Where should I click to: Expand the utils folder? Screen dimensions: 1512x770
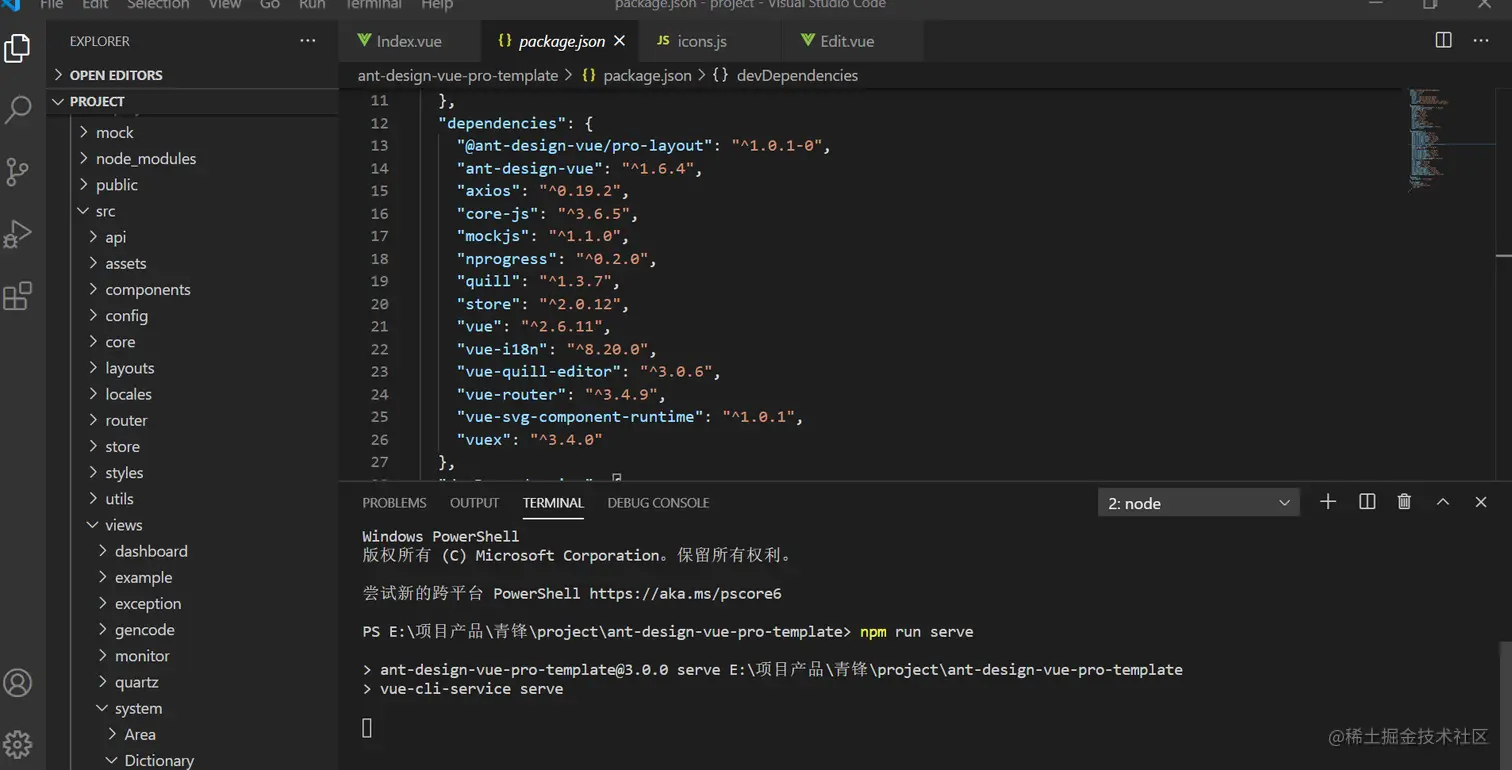[x=193, y=499]
